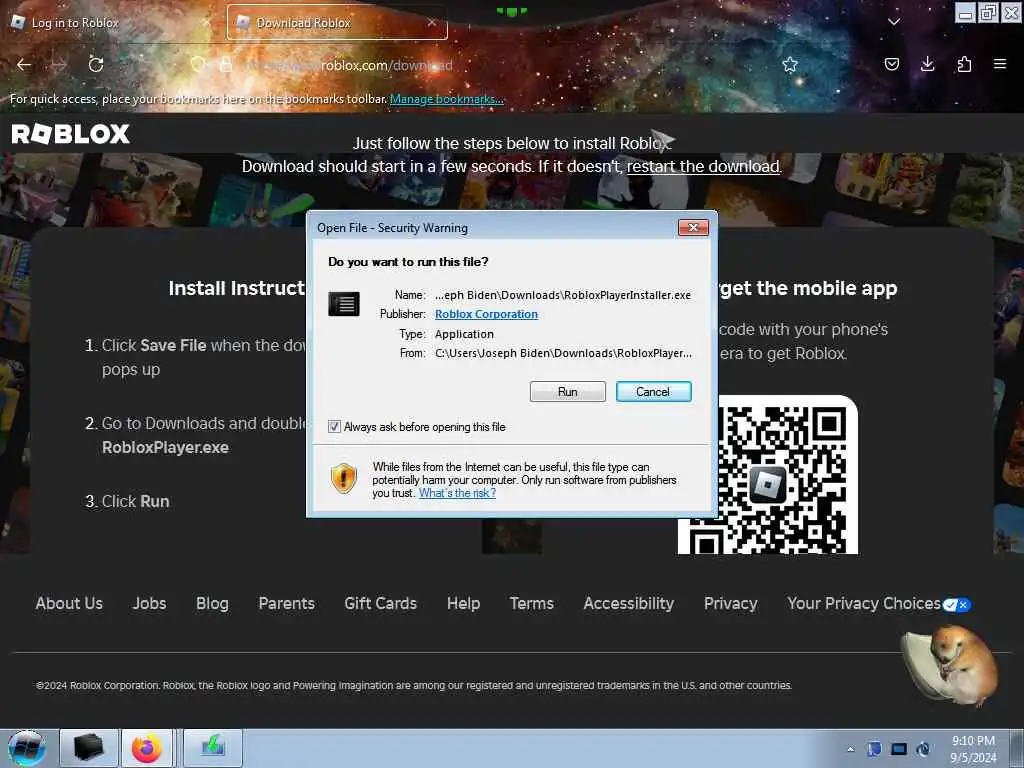Click the Application type text
The image size is (1024, 768).
click(x=464, y=334)
